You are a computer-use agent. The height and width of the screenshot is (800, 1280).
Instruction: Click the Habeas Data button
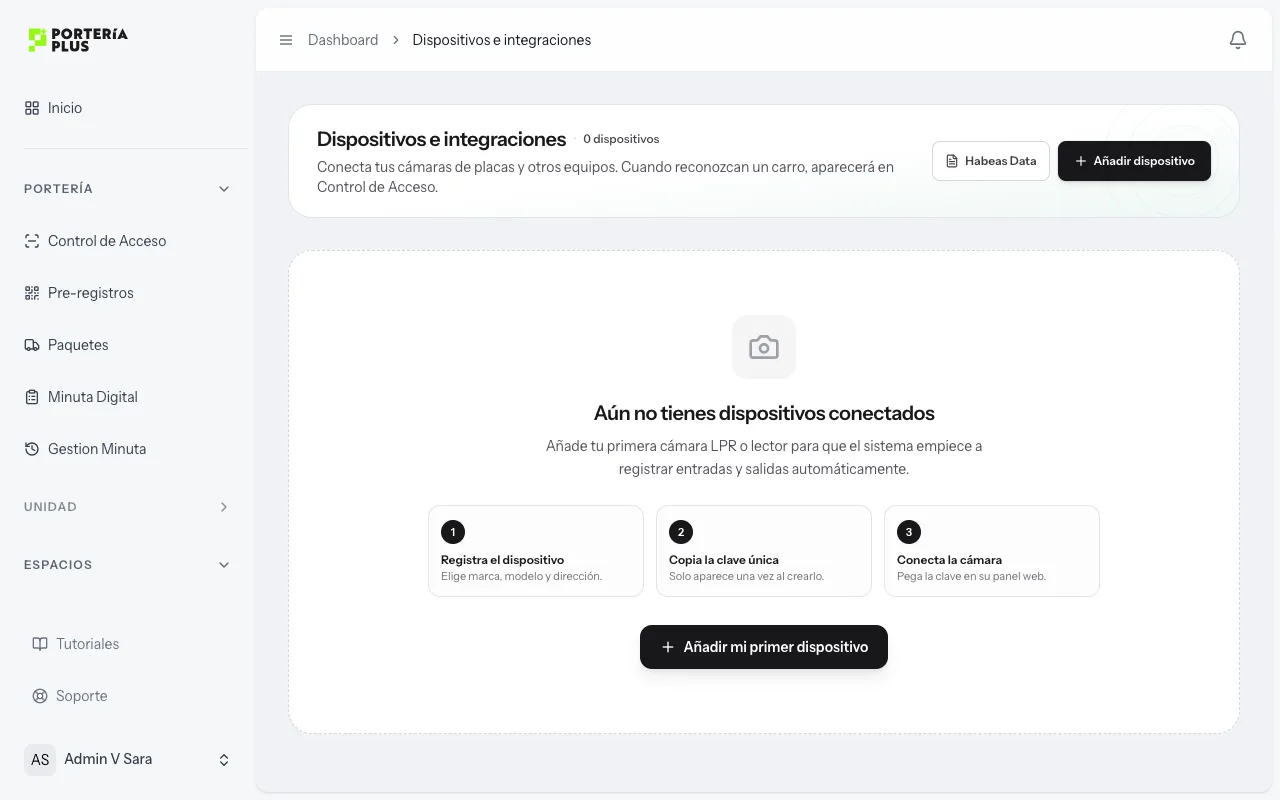click(x=991, y=161)
